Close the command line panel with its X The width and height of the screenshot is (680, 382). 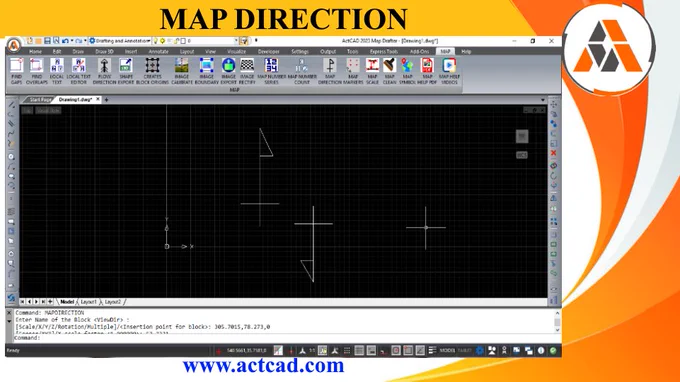[x=9, y=313]
